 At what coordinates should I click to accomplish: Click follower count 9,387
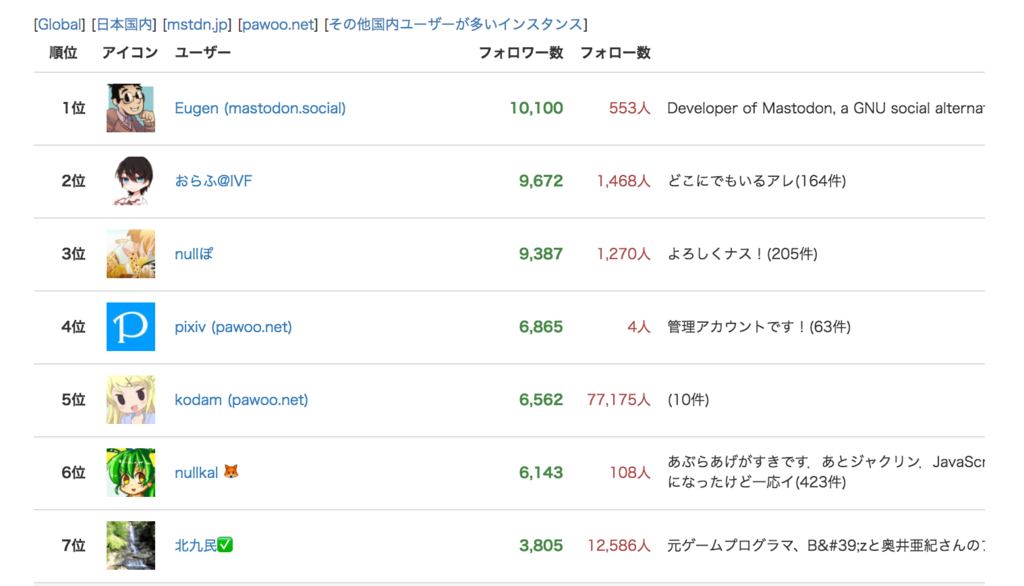(x=541, y=253)
